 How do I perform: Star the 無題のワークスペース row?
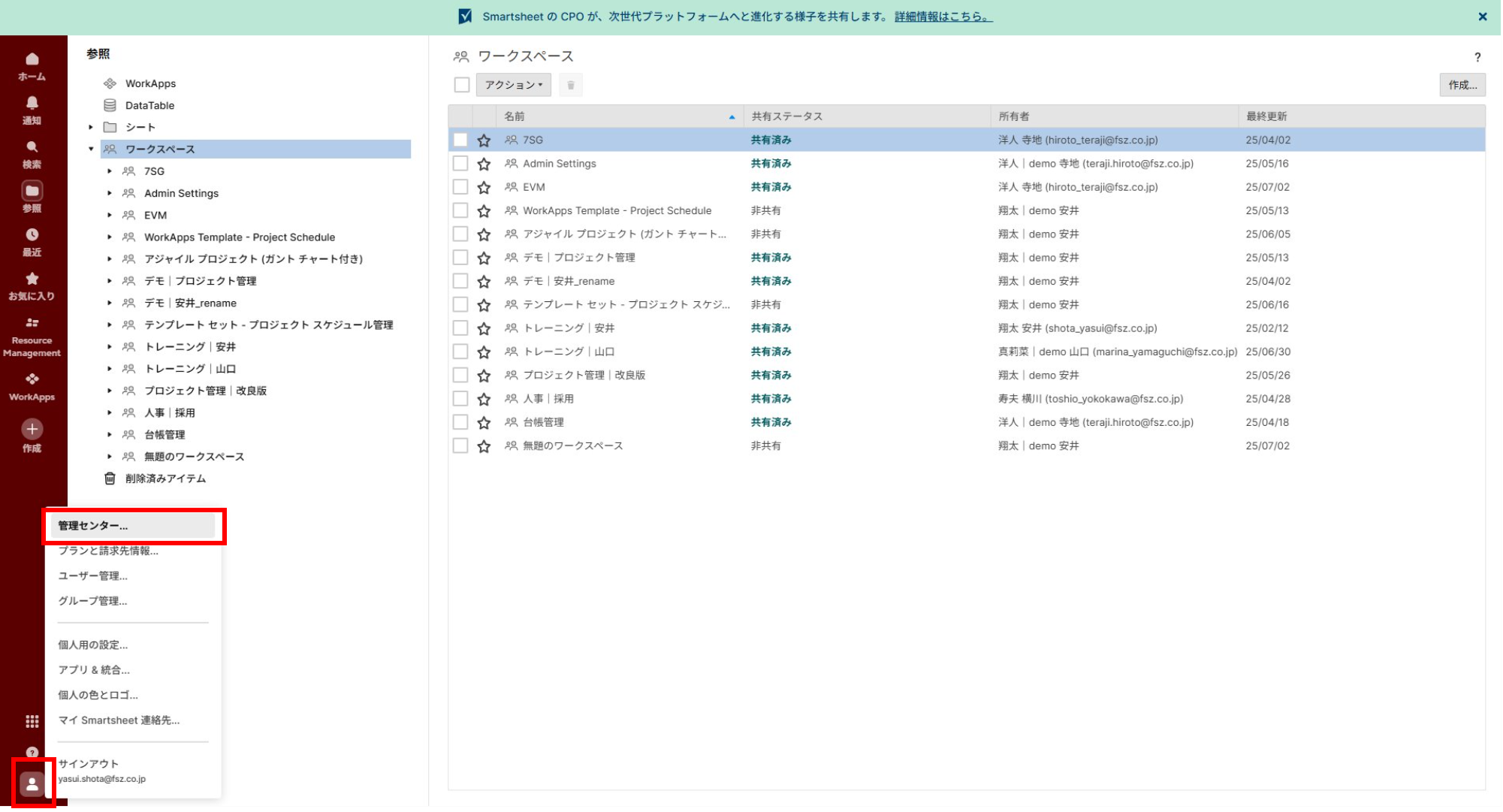(x=484, y=446)
